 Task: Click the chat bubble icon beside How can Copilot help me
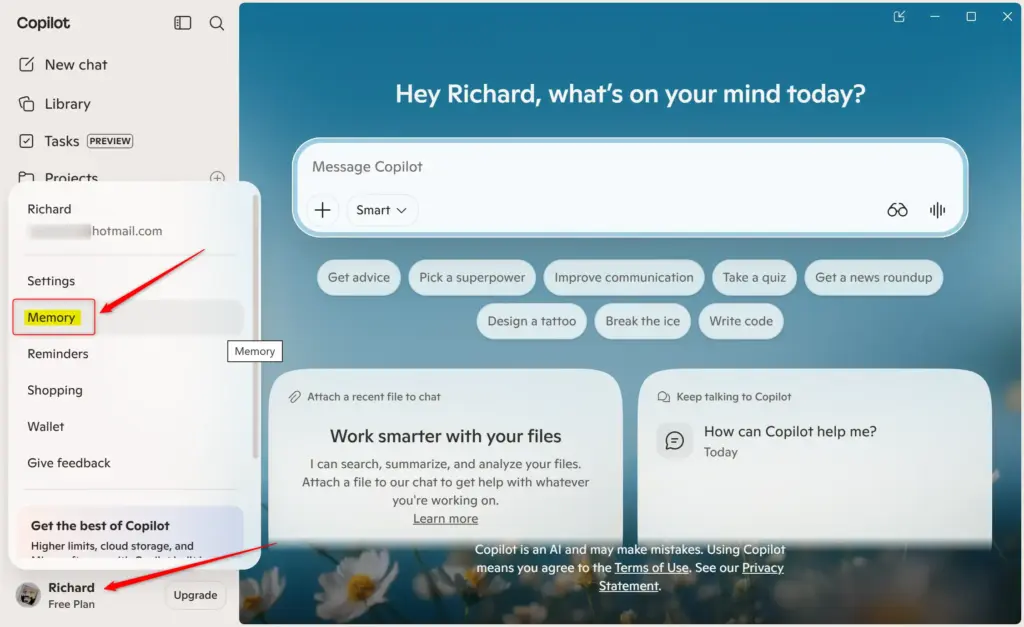click(x=675, y=441)
